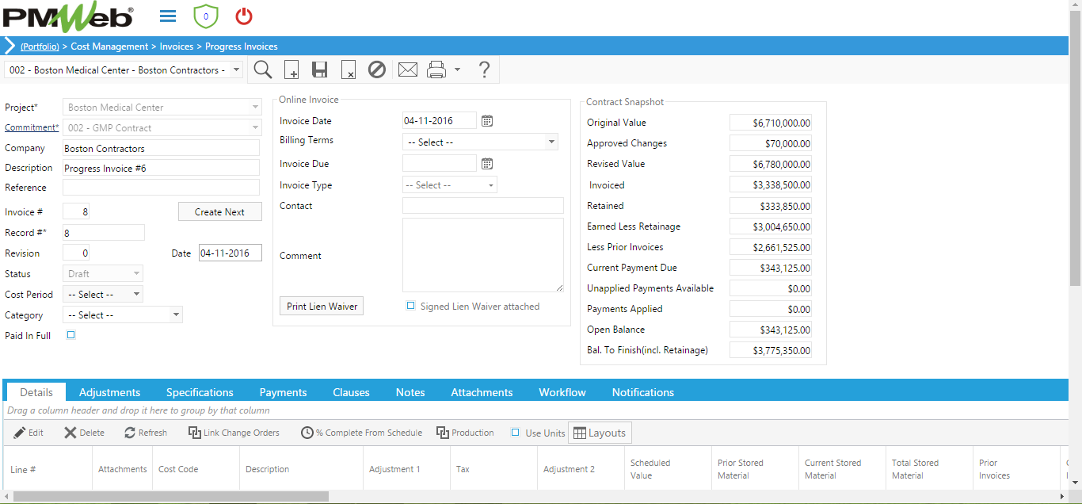Click the question mark help icon
Viewport: 1083px width, 504px height.
coord(484,70)
